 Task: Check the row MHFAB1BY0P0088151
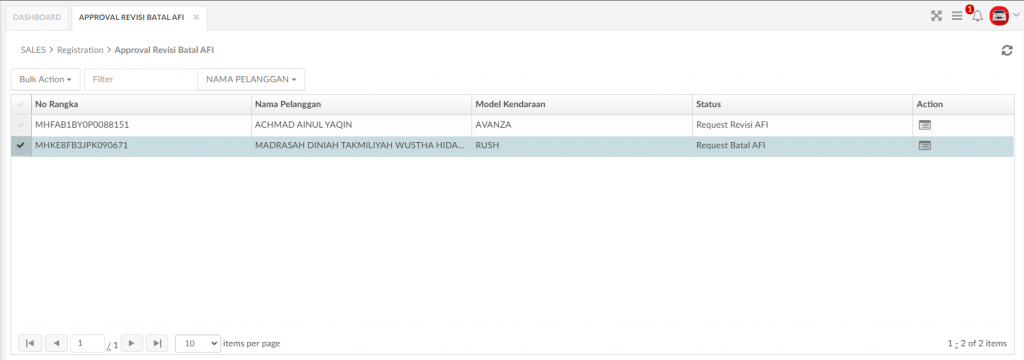(x=21, y=125)
